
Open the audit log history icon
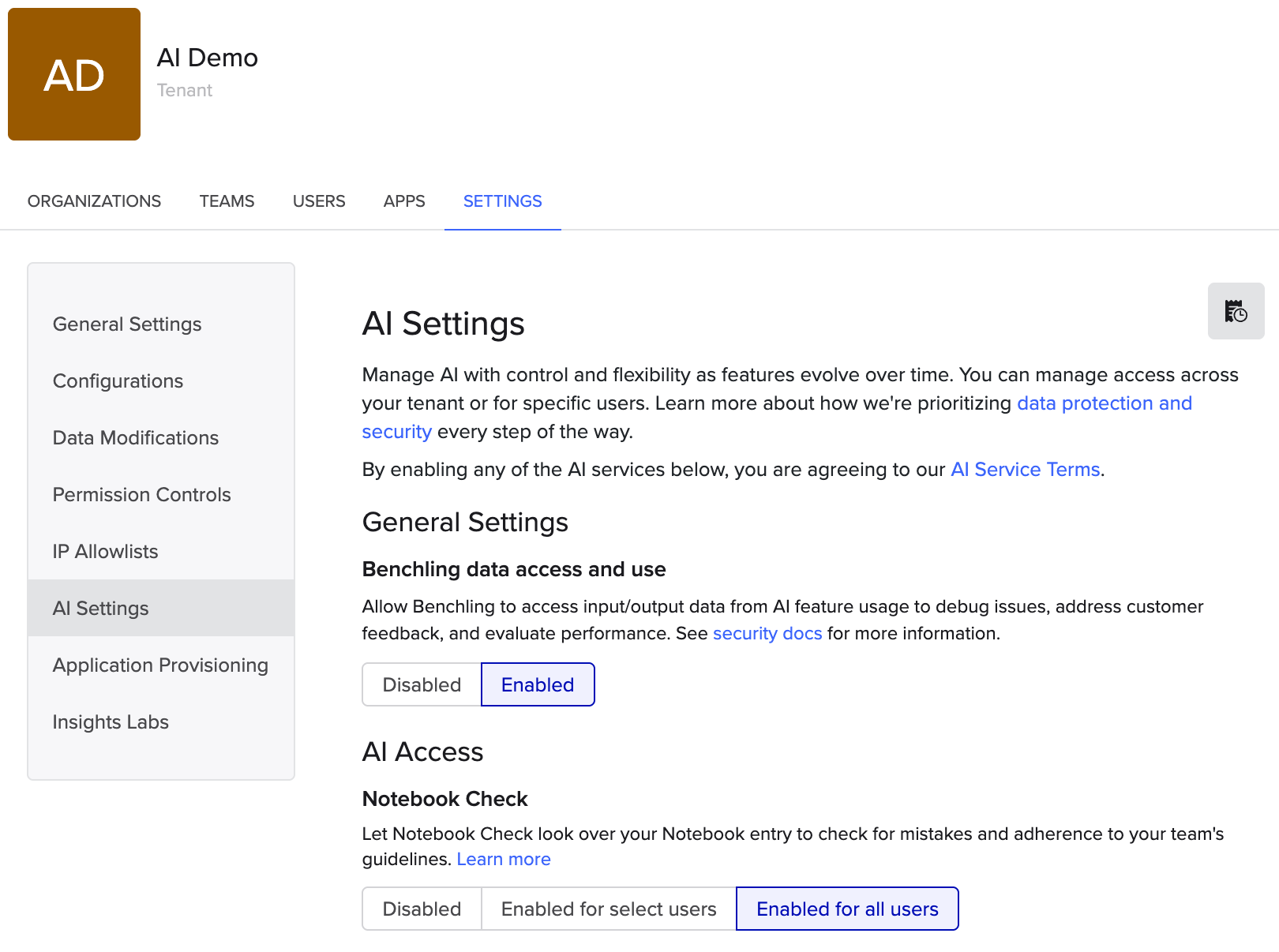click(x=1236, y=311)
